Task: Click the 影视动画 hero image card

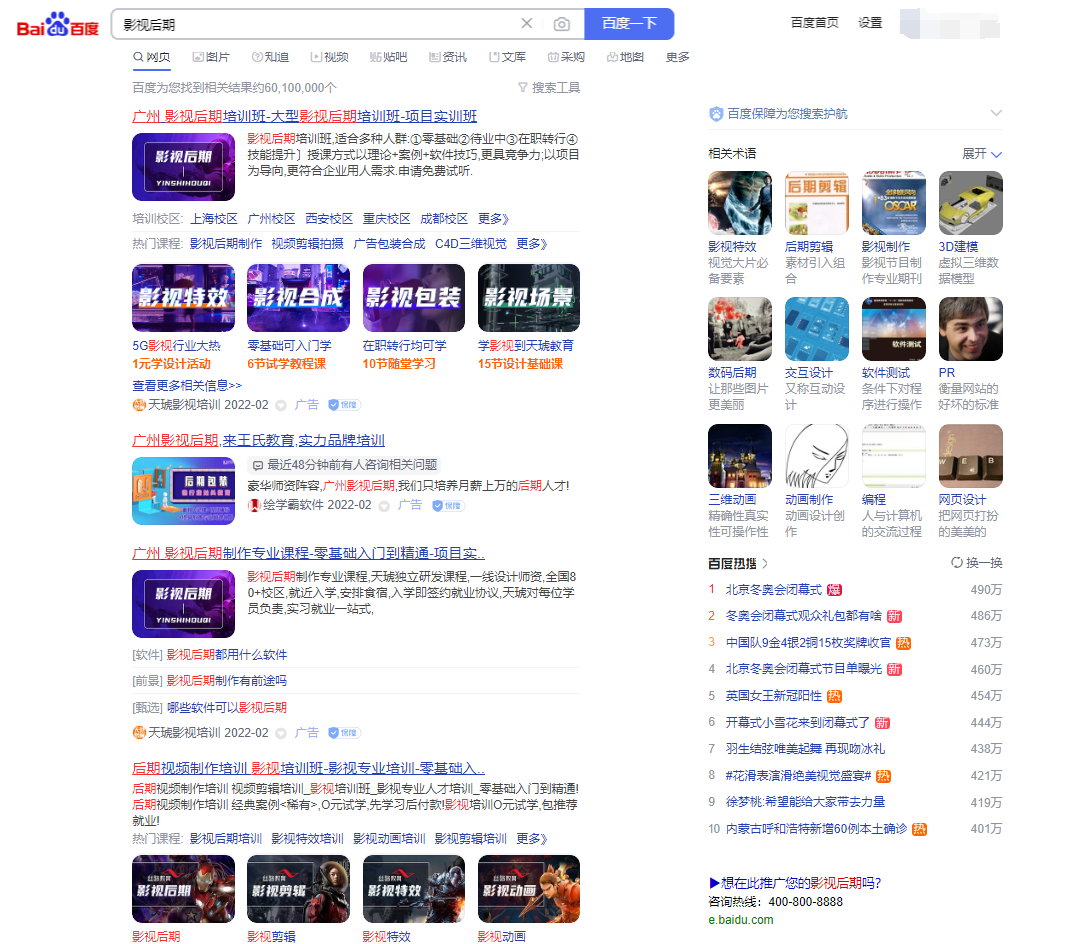Action: (528, 889)
